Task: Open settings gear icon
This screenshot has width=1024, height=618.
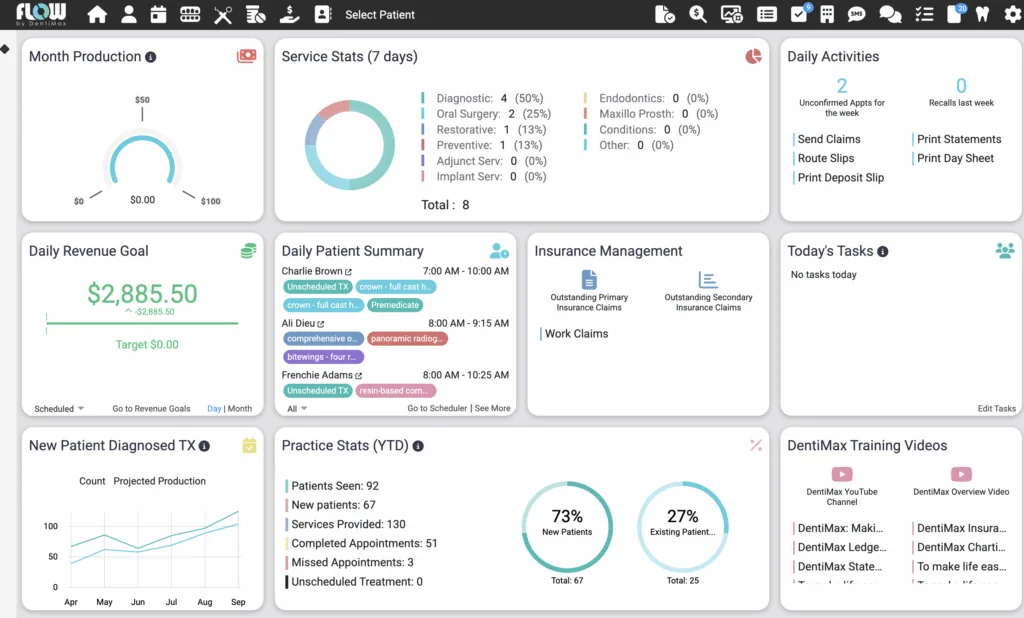Action: click(1012, 15)
